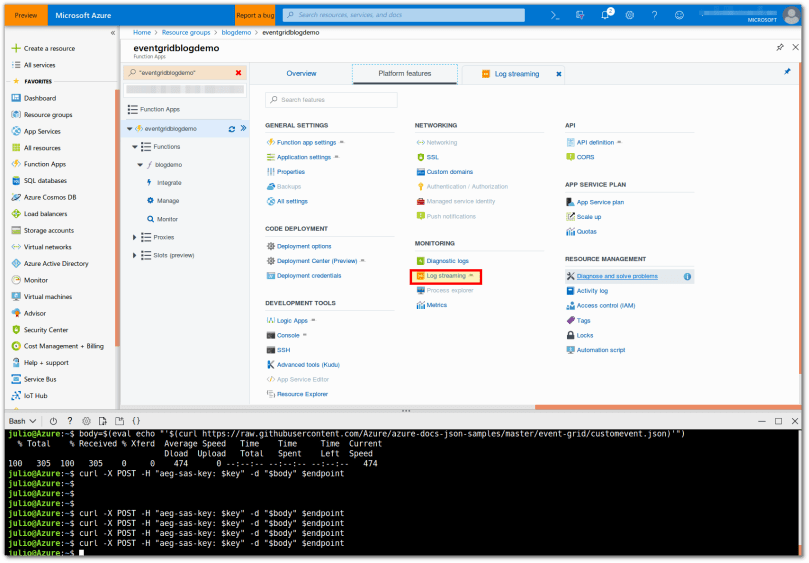Open Azure Cosmos DB in the sidebar

(50, 197)
